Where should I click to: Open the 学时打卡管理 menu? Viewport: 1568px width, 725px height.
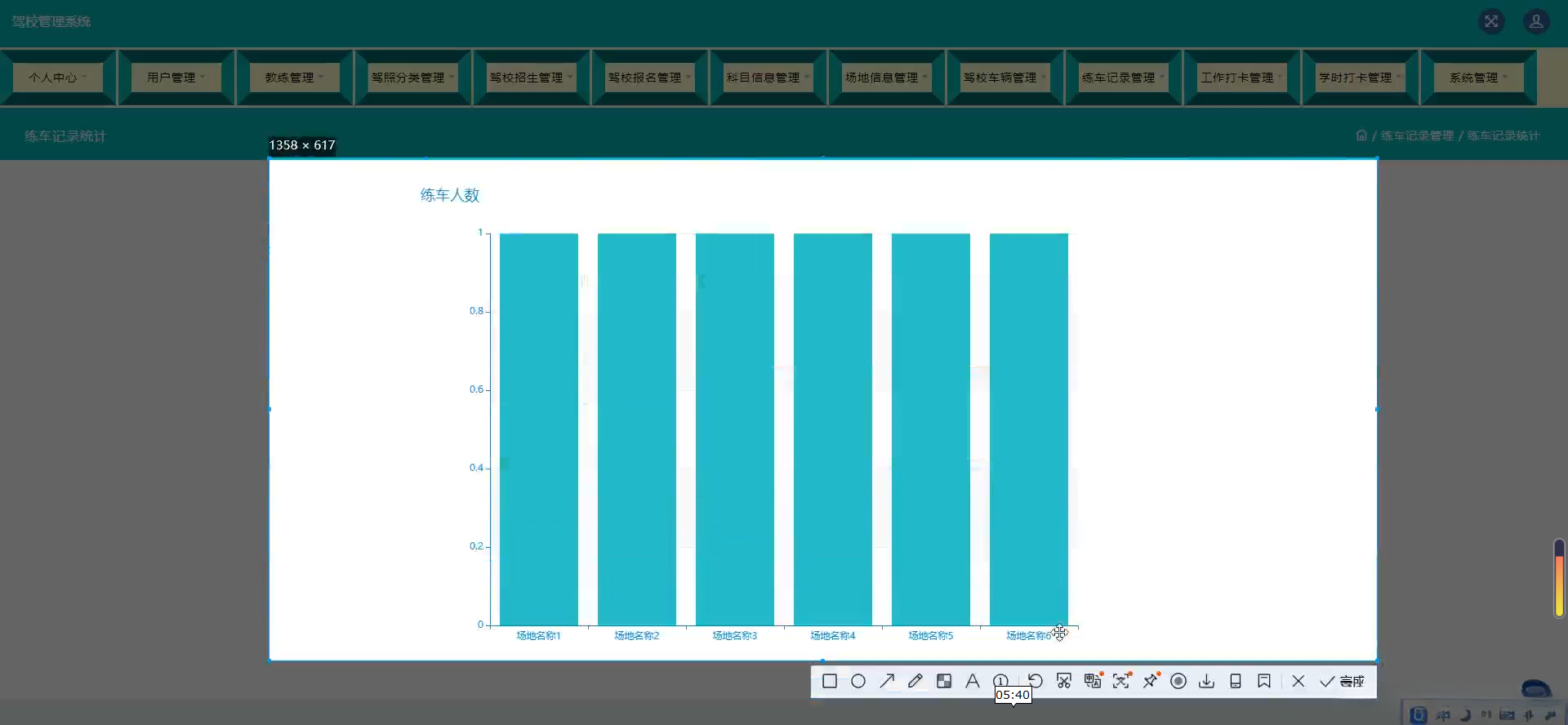pos(1361,78)
